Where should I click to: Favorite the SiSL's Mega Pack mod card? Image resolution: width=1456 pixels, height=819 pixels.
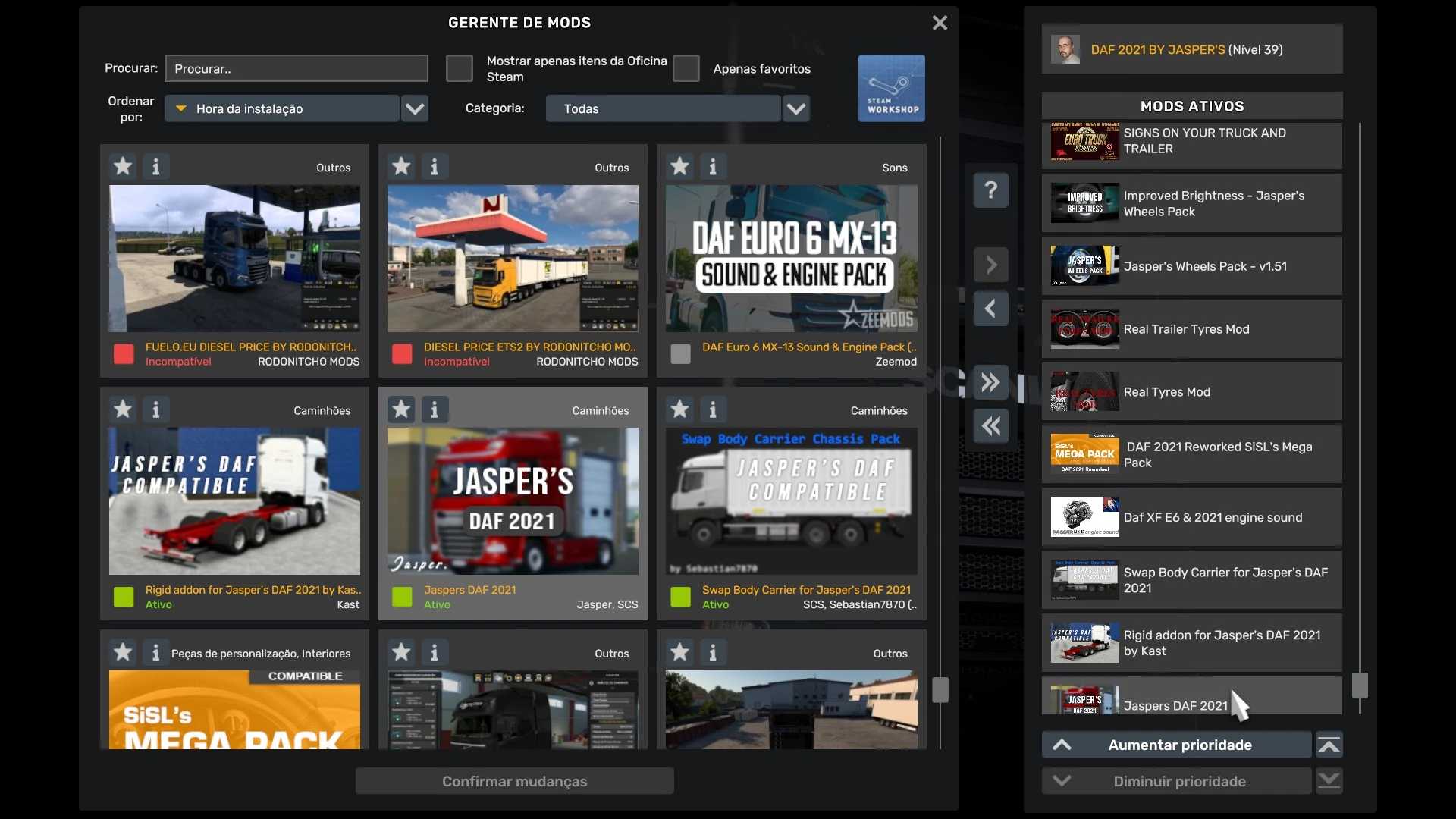[x=123, y=652]
